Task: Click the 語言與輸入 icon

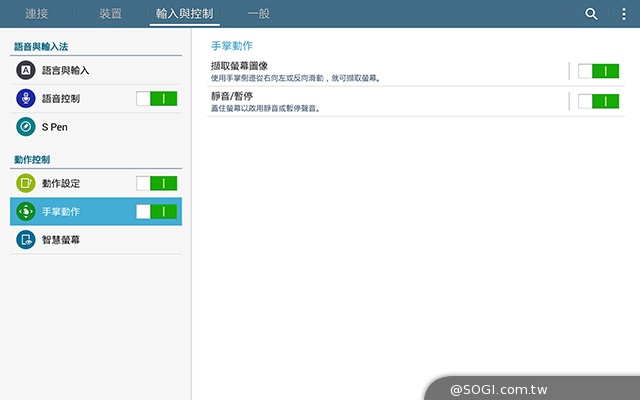Action: coord(26,71)
